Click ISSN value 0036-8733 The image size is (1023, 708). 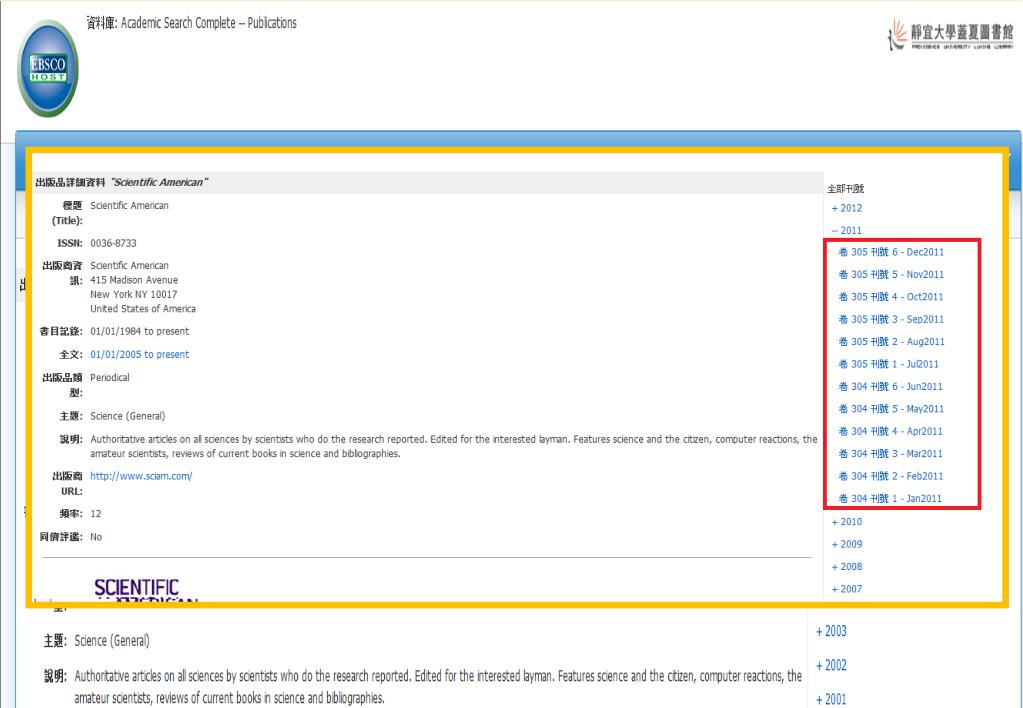point(114,243)
